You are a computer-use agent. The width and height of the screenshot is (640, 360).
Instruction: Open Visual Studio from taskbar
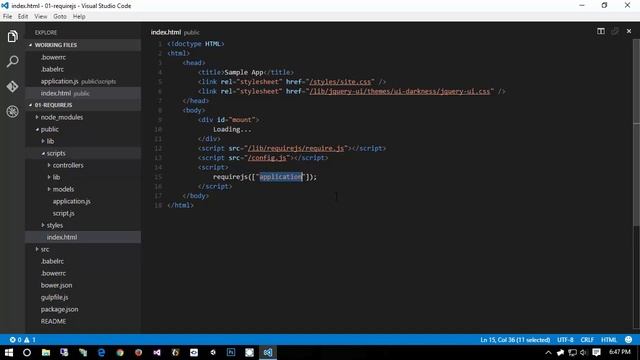(x=157, y=352)
